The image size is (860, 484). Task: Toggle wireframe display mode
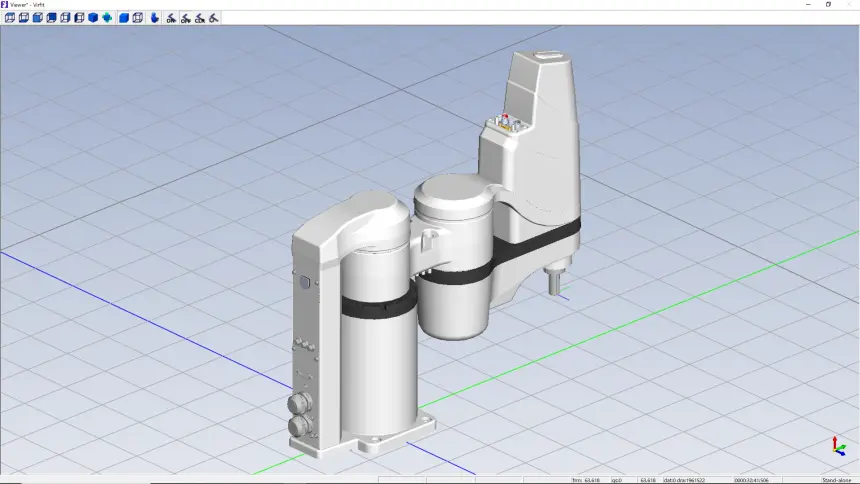tap(139, 18)
